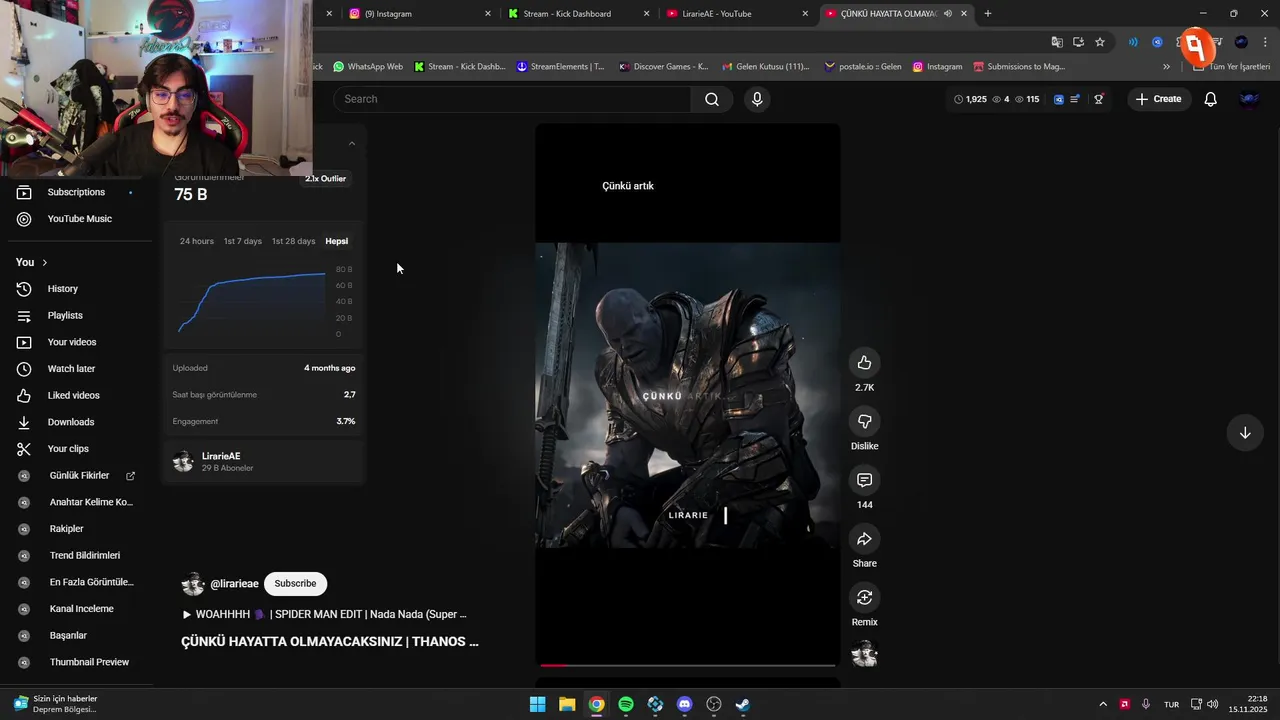Open the sound mixer thumbnail below Remix
1280x720 pixels.
coord(864,655)
